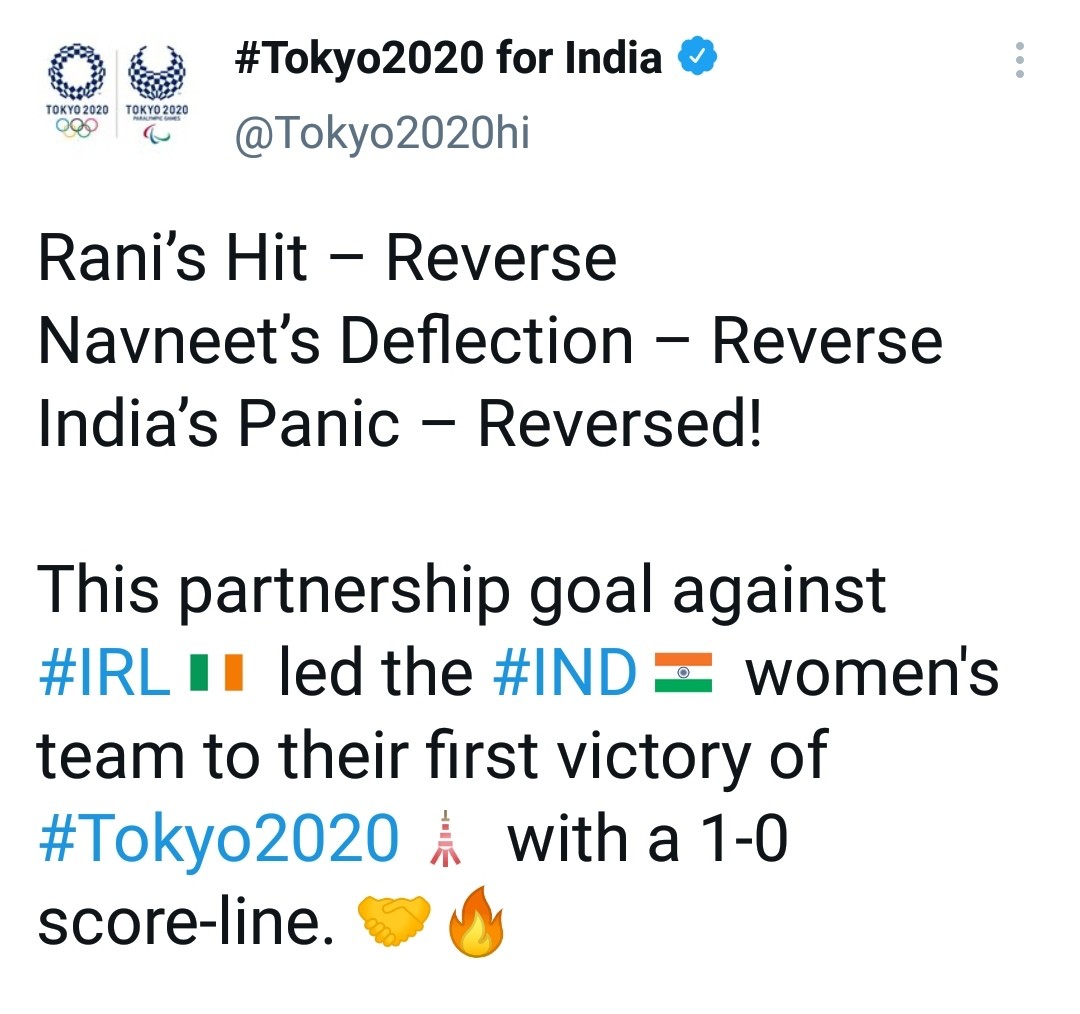Screen dimensions: 1080x1014
Task: Open the #IND hashtag
Action: click(565, 674)
